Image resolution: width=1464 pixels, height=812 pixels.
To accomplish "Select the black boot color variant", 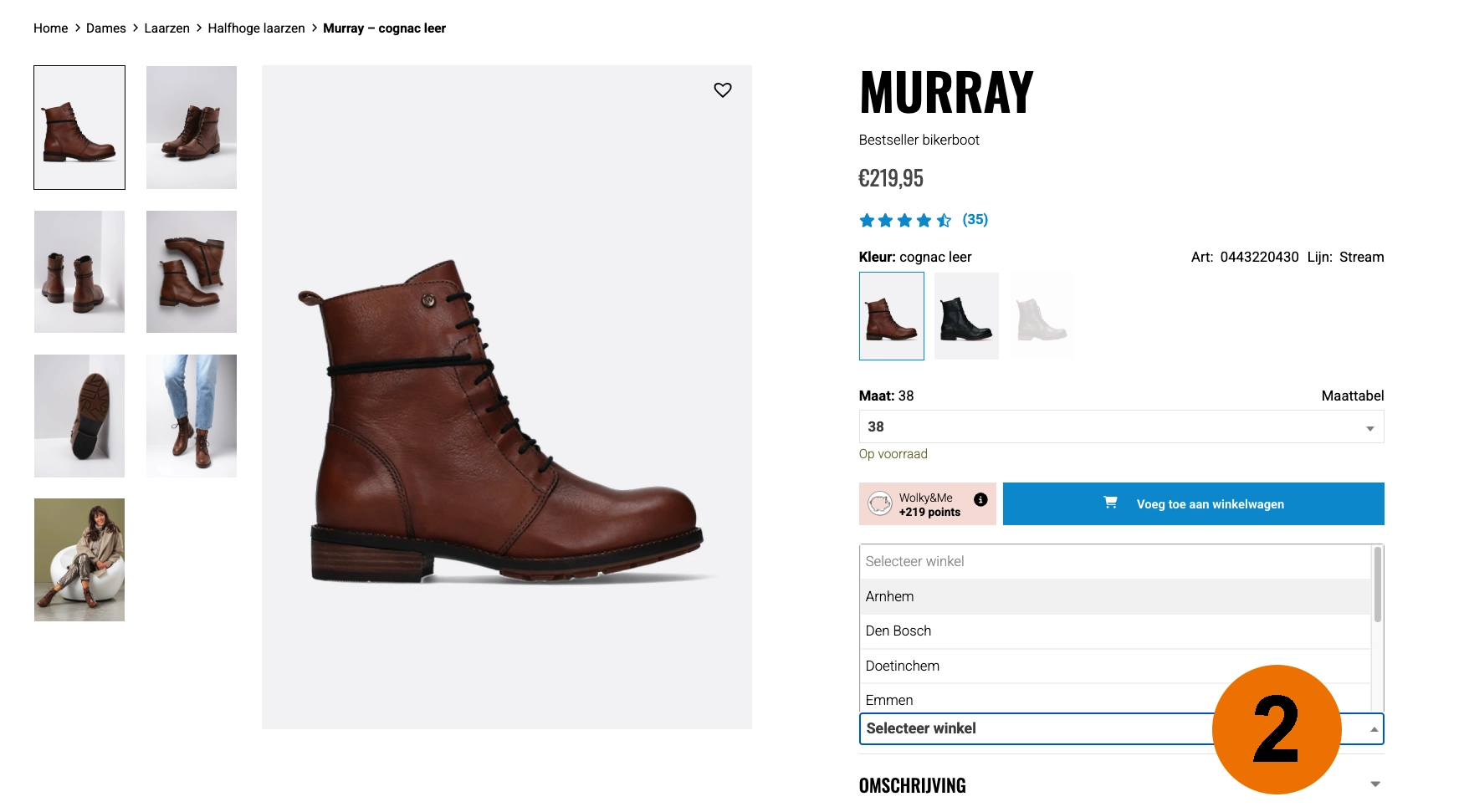I will point(966,316).
